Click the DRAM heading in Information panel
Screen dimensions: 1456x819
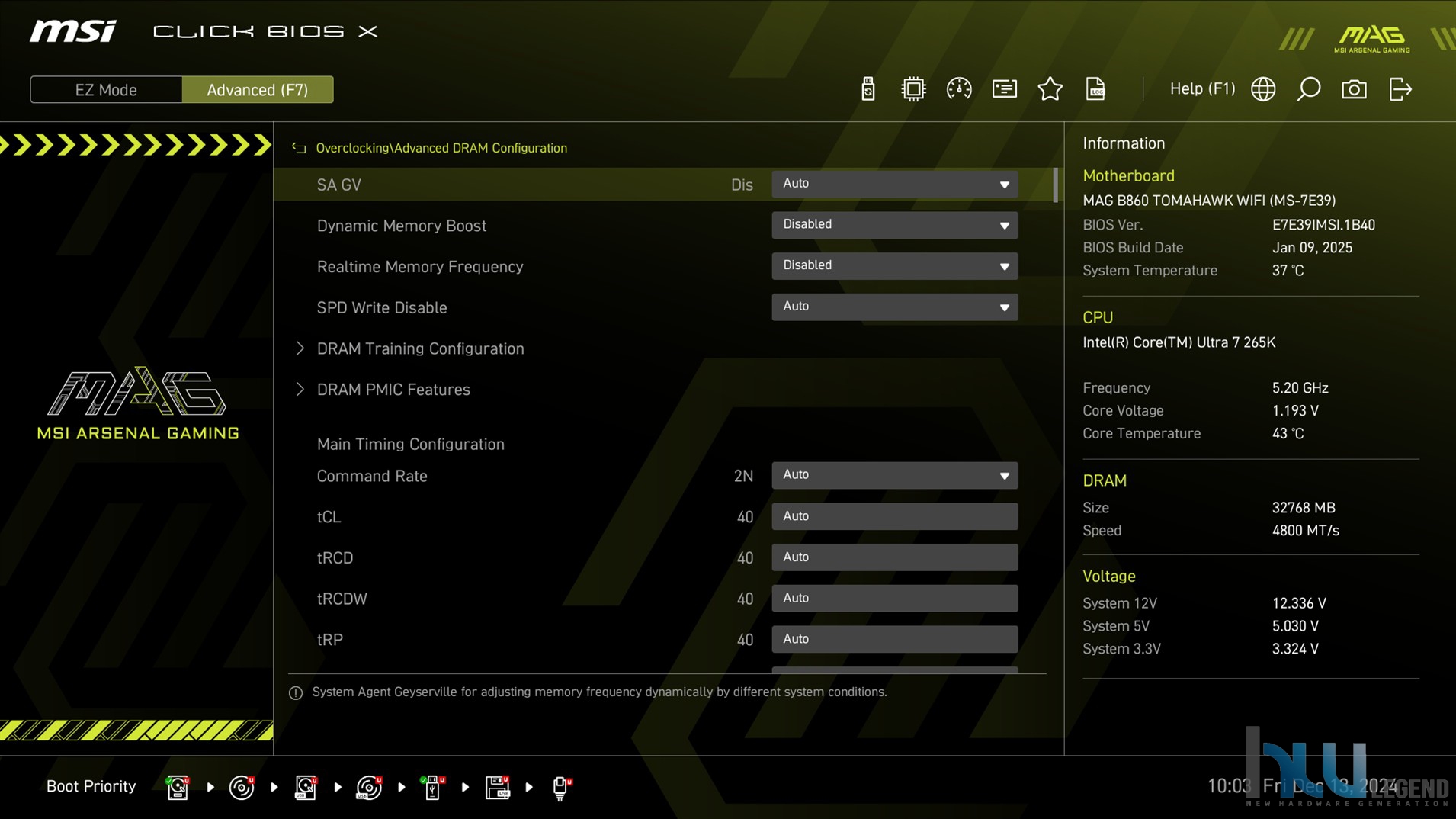pos(1105,480)
